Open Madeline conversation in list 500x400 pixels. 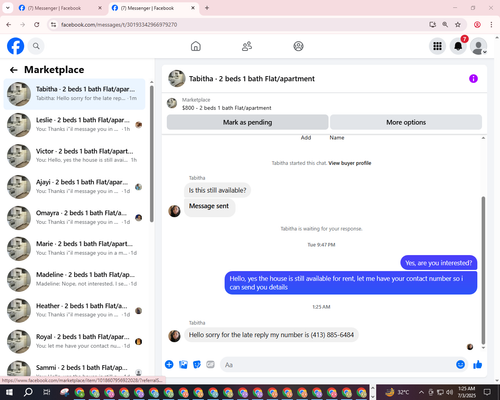pyautogui.click(x=74, y=279)
